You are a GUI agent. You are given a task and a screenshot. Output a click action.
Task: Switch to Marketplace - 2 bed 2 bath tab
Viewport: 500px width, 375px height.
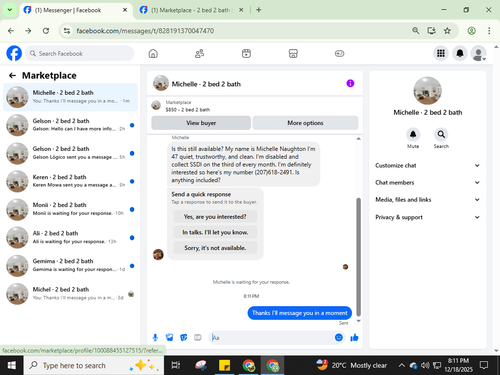(190, 10)
